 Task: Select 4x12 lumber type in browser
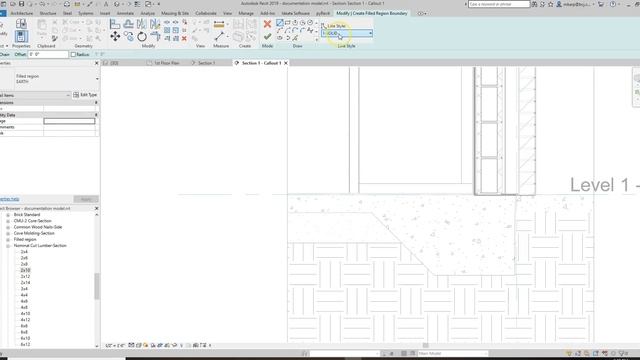25,320
